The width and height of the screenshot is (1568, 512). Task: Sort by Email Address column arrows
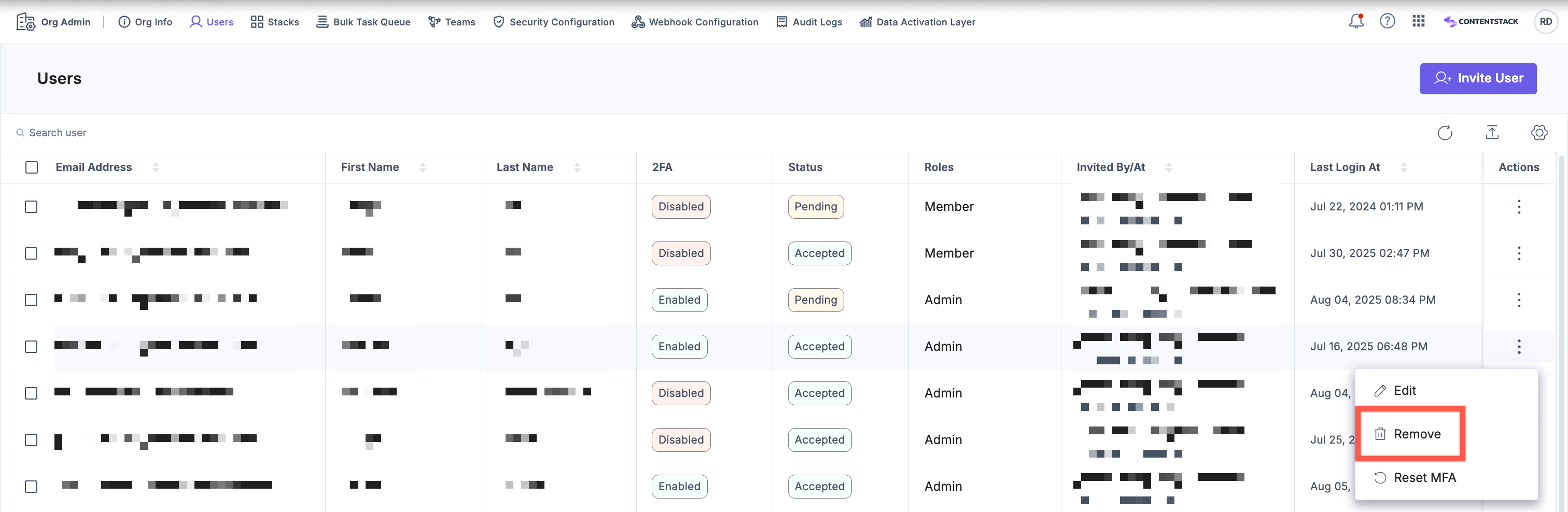click(x=156, y=167)
